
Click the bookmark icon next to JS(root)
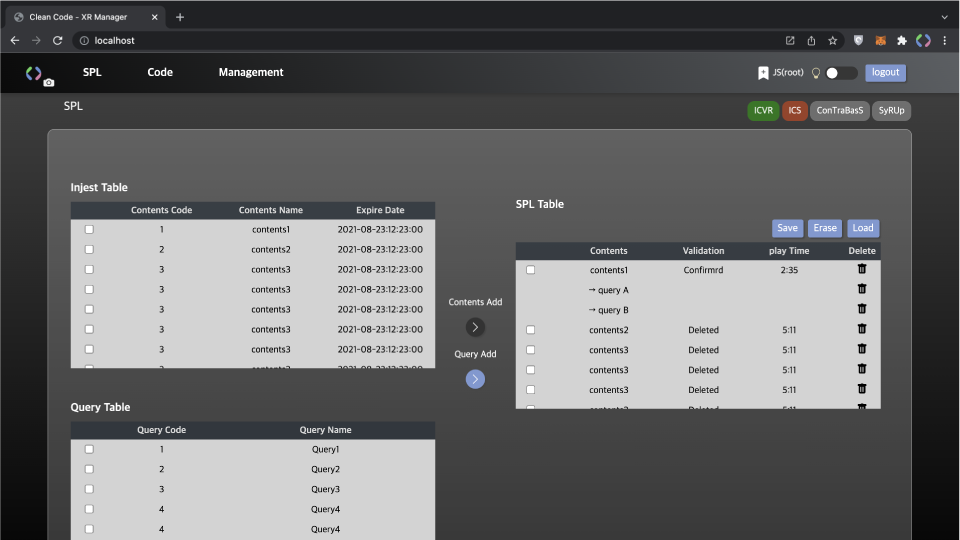(763, 73)
